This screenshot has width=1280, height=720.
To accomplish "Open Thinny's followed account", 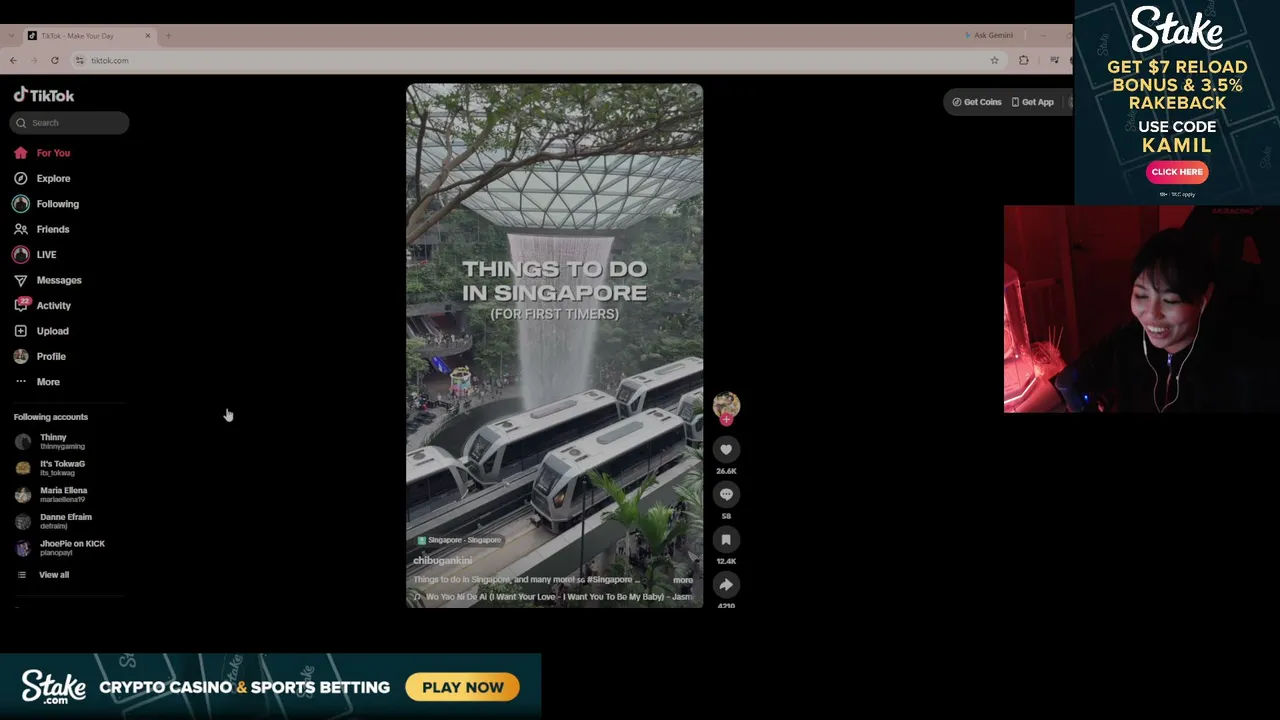I will tap(62, 441).
